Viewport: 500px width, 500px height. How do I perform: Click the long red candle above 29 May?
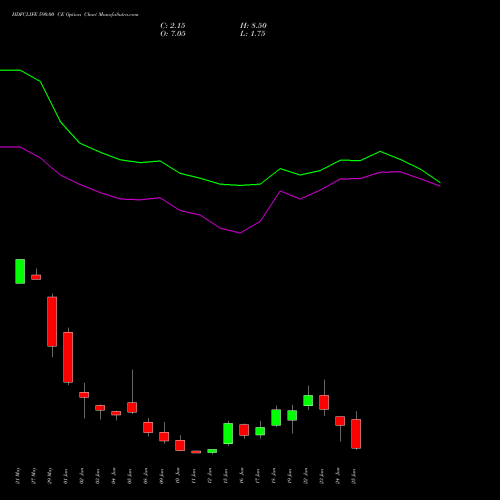pyautogui.click(x=52, y=322)
